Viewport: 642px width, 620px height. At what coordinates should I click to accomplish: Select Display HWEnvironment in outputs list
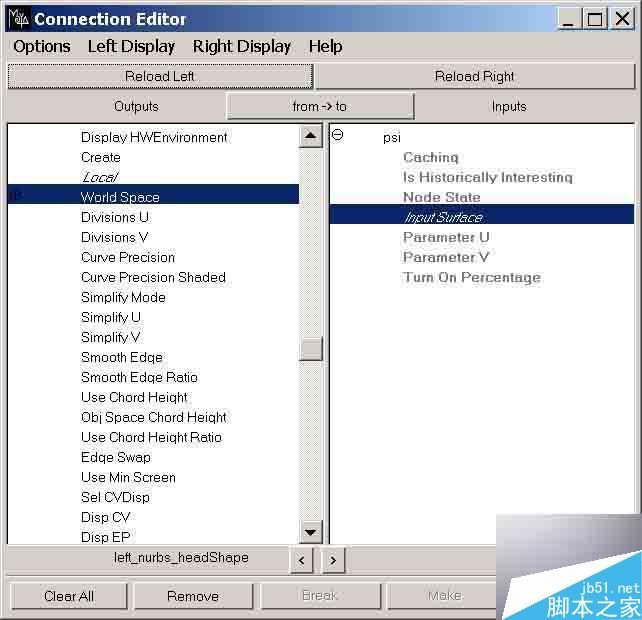coord(154,137)
